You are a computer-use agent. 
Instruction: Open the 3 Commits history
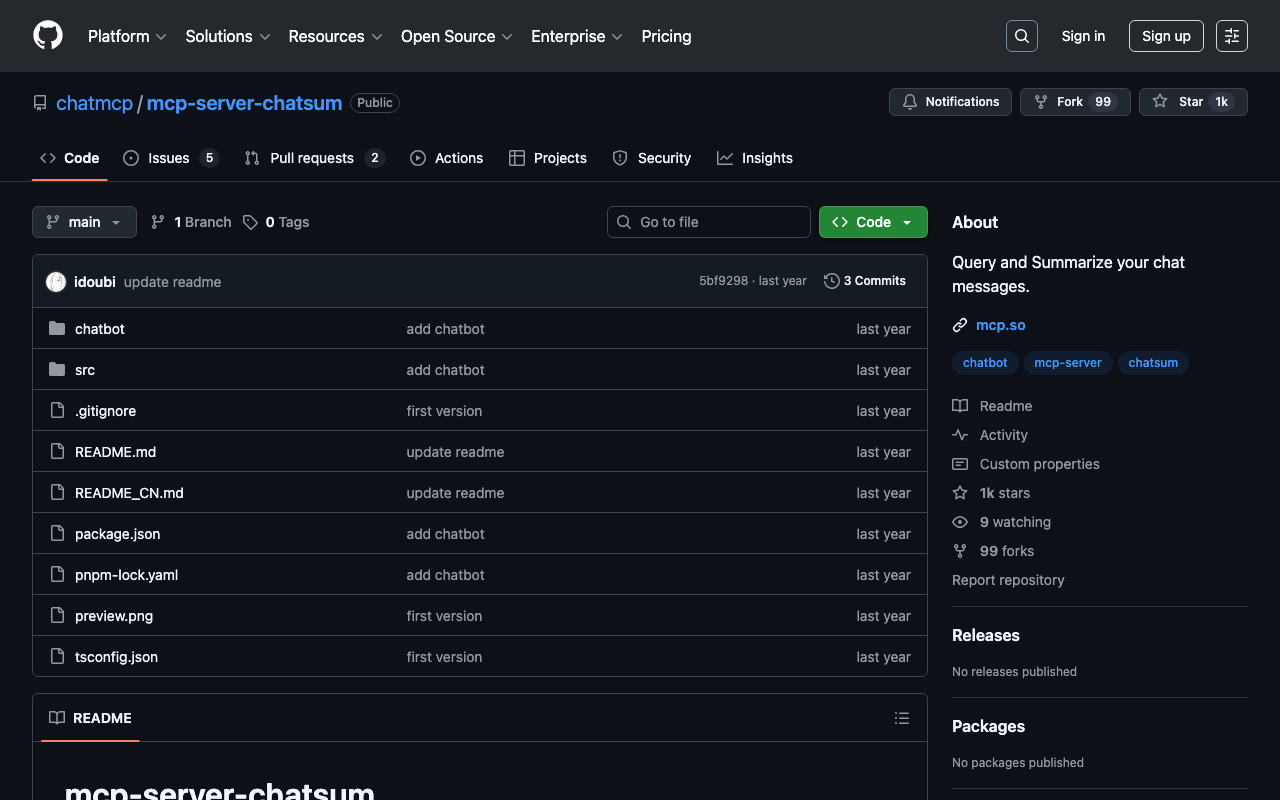tap(865, 281)
